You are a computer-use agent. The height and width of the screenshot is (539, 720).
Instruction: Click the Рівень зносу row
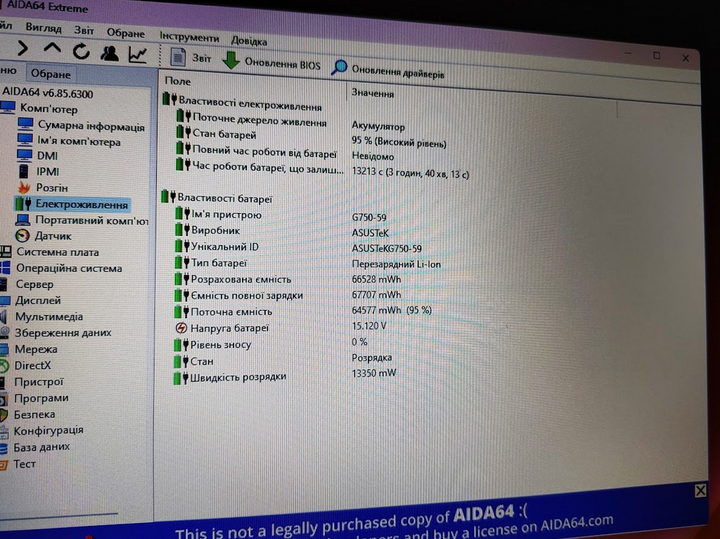point(271,343)
